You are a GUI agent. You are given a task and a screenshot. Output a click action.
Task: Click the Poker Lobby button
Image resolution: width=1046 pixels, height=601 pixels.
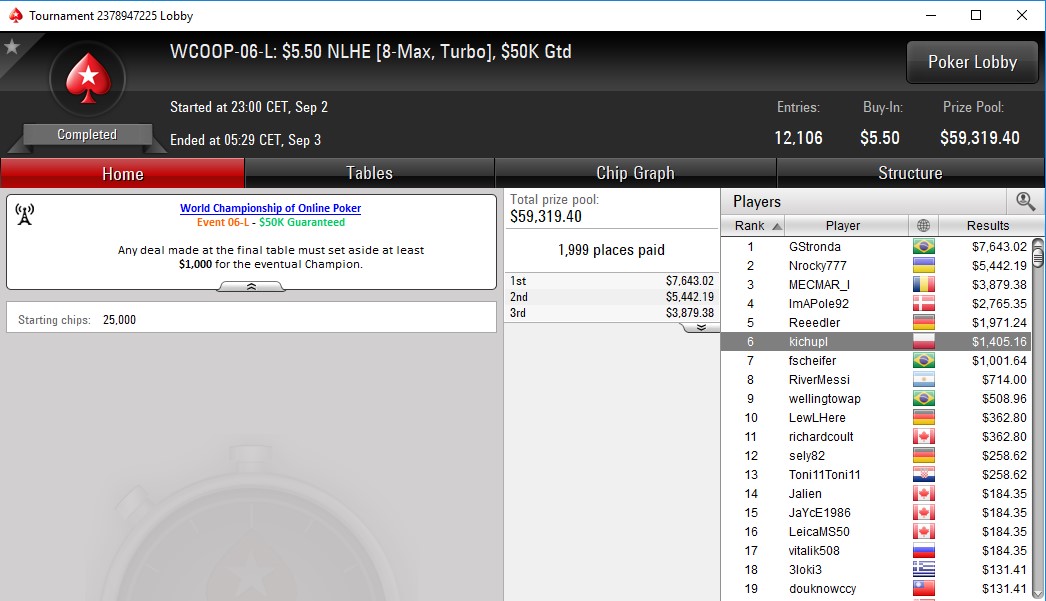[x=972, y=62]
